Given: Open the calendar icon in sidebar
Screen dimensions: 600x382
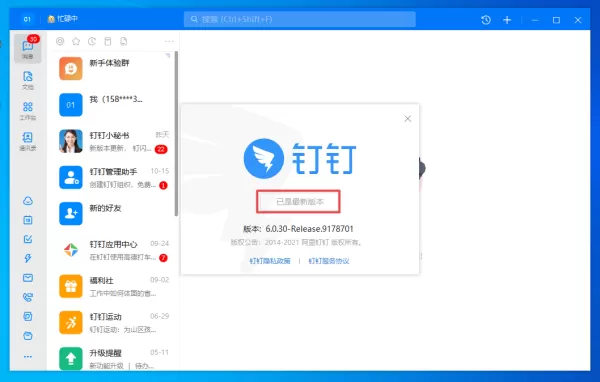Looking at the screenshot, I should point(28,220).
